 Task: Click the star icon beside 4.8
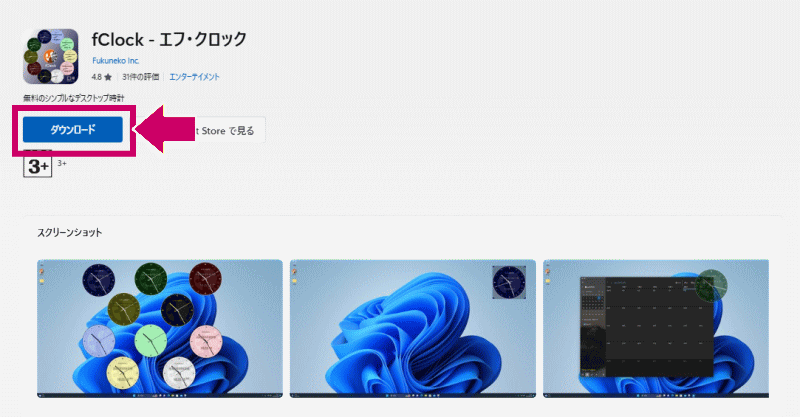(x=108, y=77)
